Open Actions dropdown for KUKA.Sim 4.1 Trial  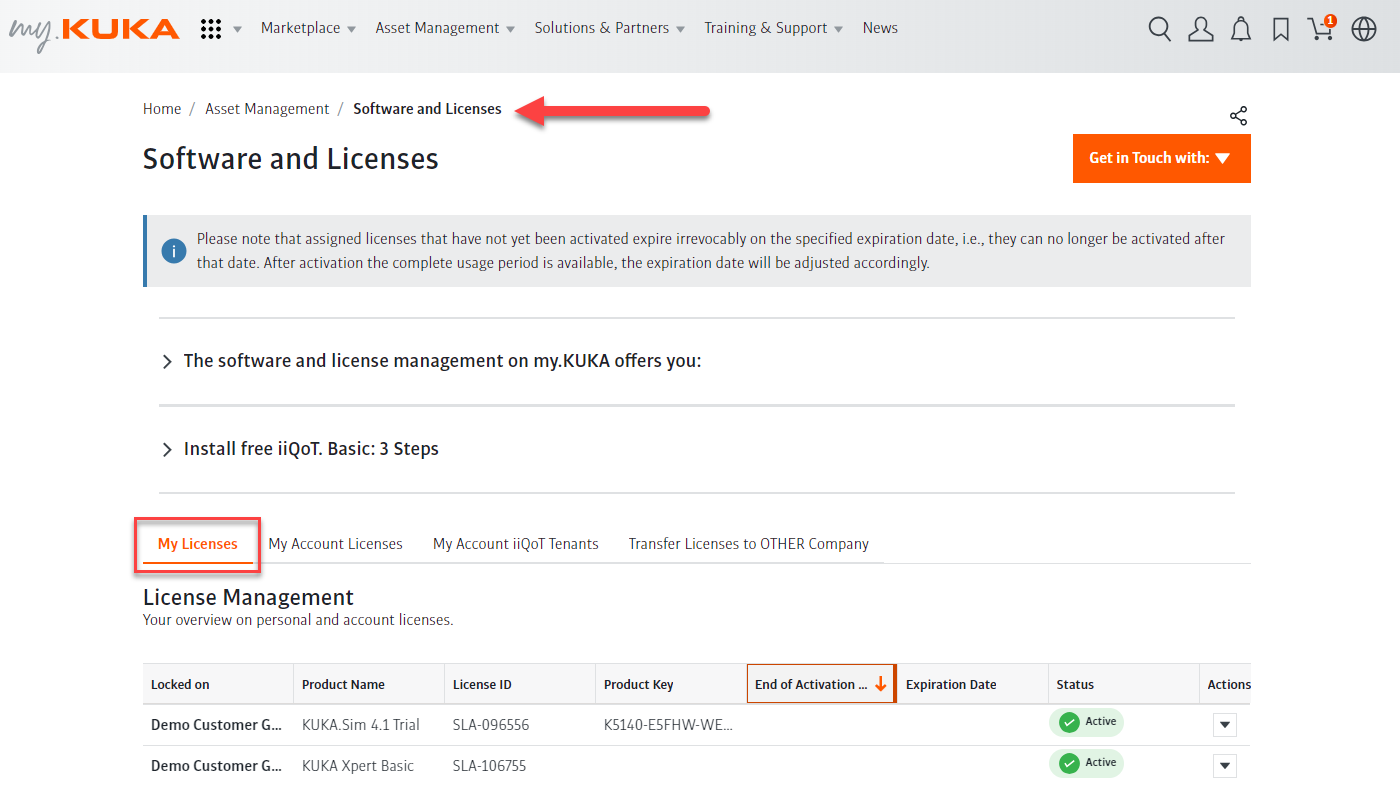click(1225, 725)
